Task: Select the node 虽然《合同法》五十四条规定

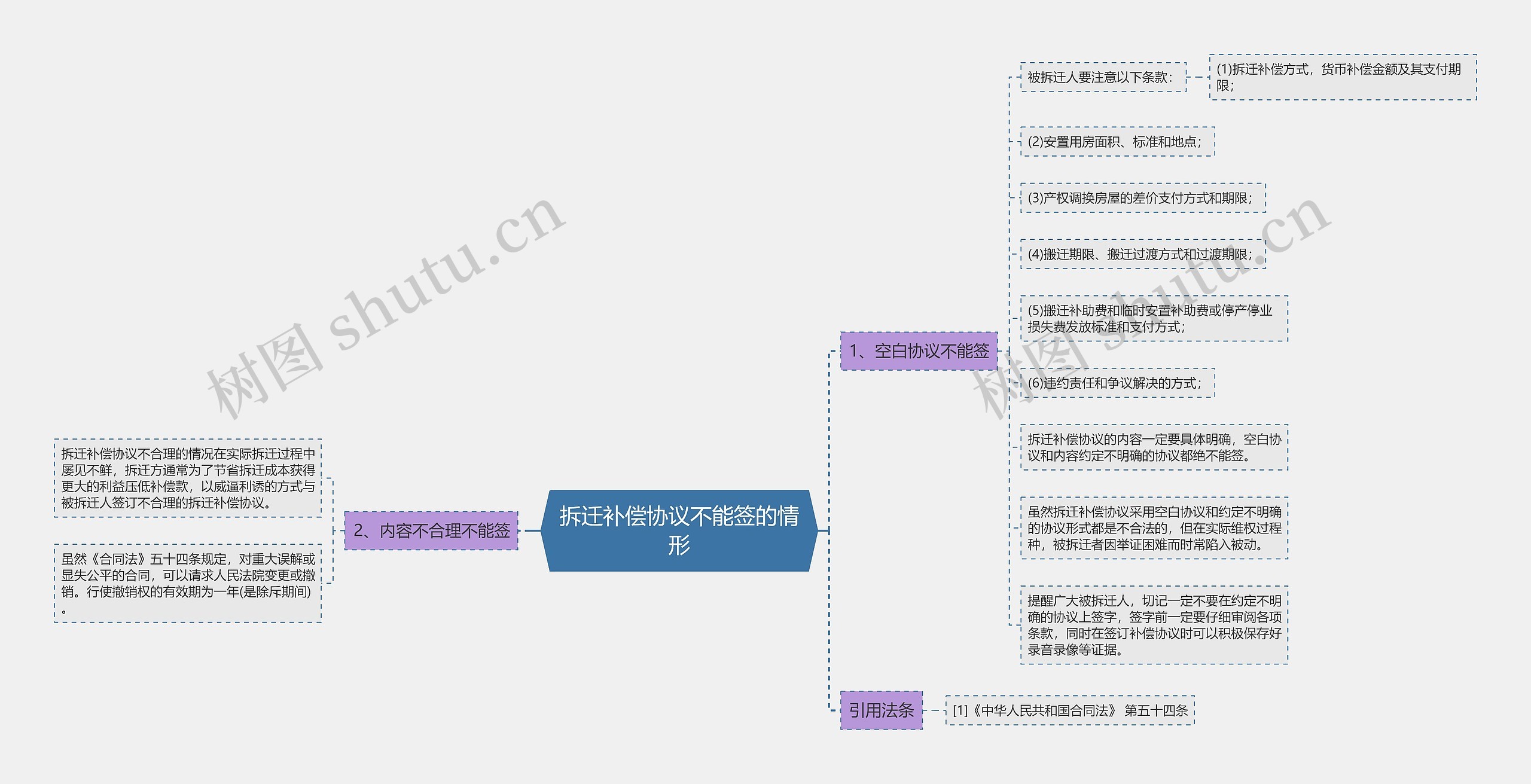Action: pos(188,583)
